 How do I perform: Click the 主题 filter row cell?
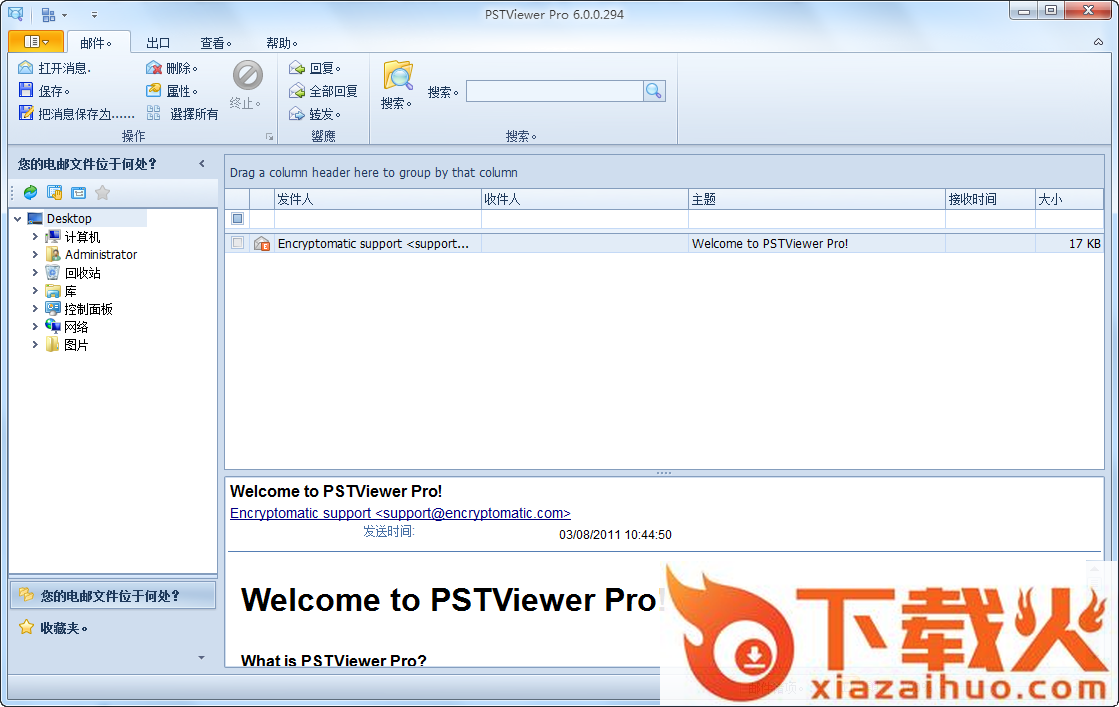coord(816,218)
